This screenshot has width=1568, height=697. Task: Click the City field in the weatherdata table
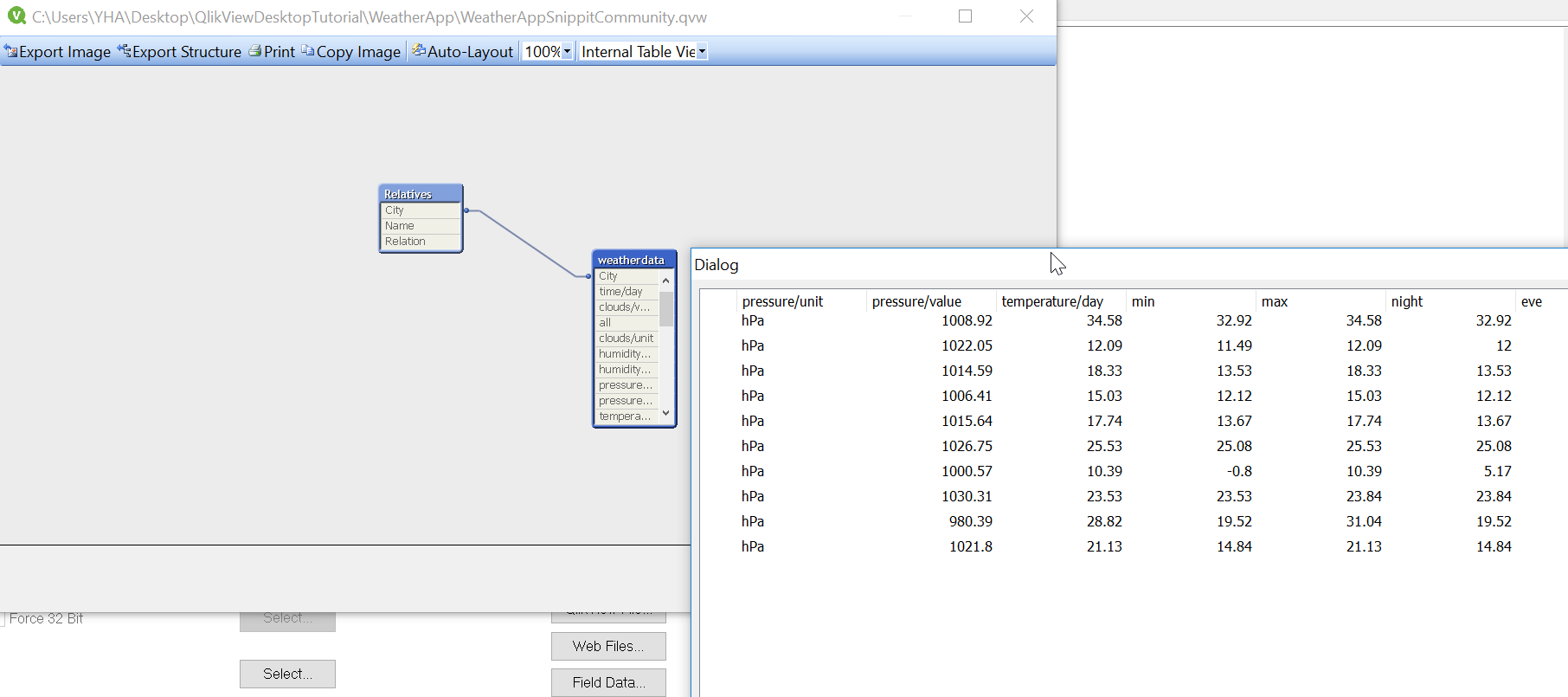point(627,276)
